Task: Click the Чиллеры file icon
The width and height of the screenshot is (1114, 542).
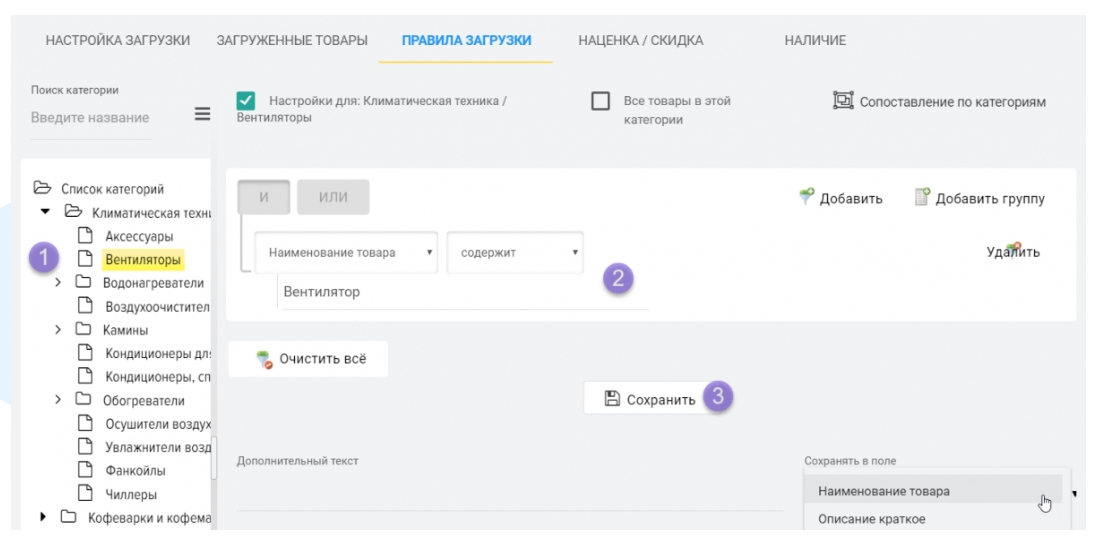Action: click(85, 493)
